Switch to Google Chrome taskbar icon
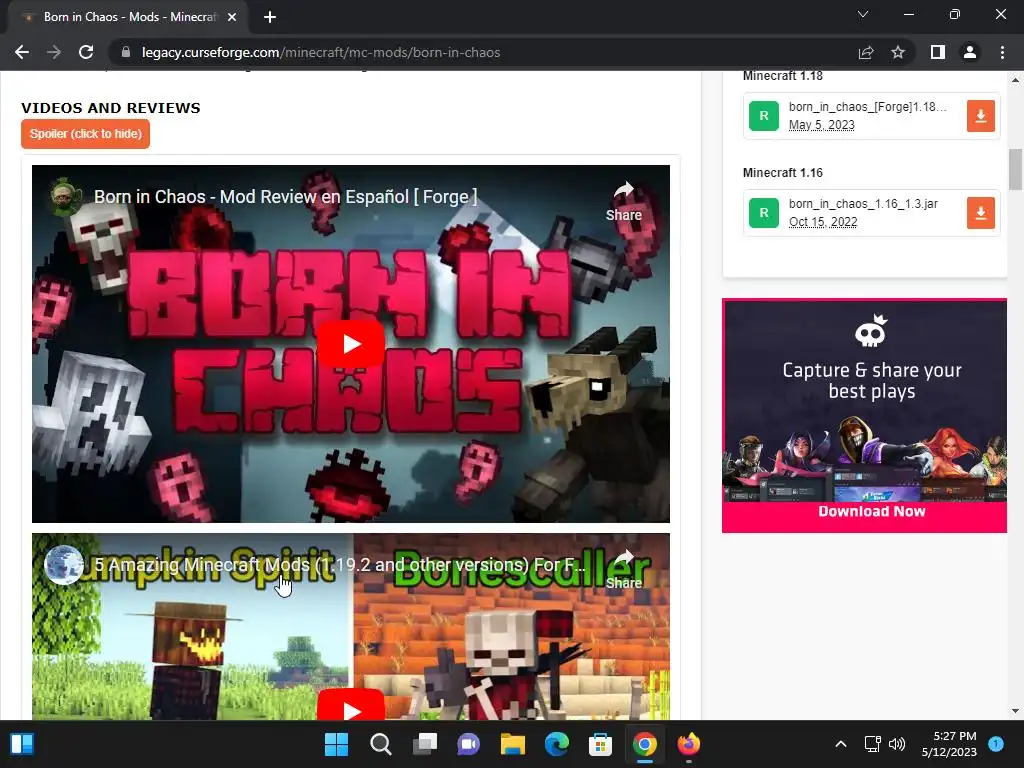The image size is (1024, 768). coord(645,744)
